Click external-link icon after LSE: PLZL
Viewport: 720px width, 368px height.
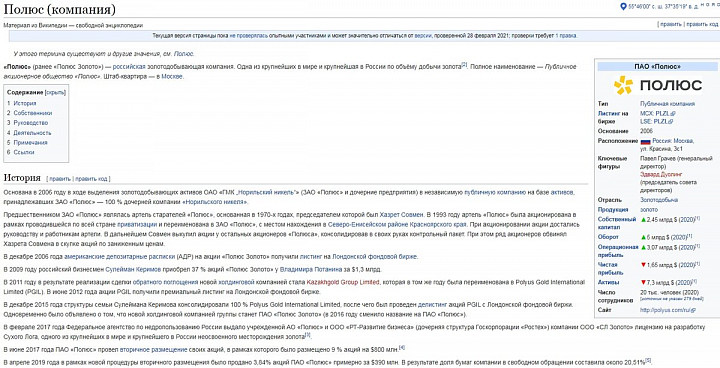tap(670, 122)
